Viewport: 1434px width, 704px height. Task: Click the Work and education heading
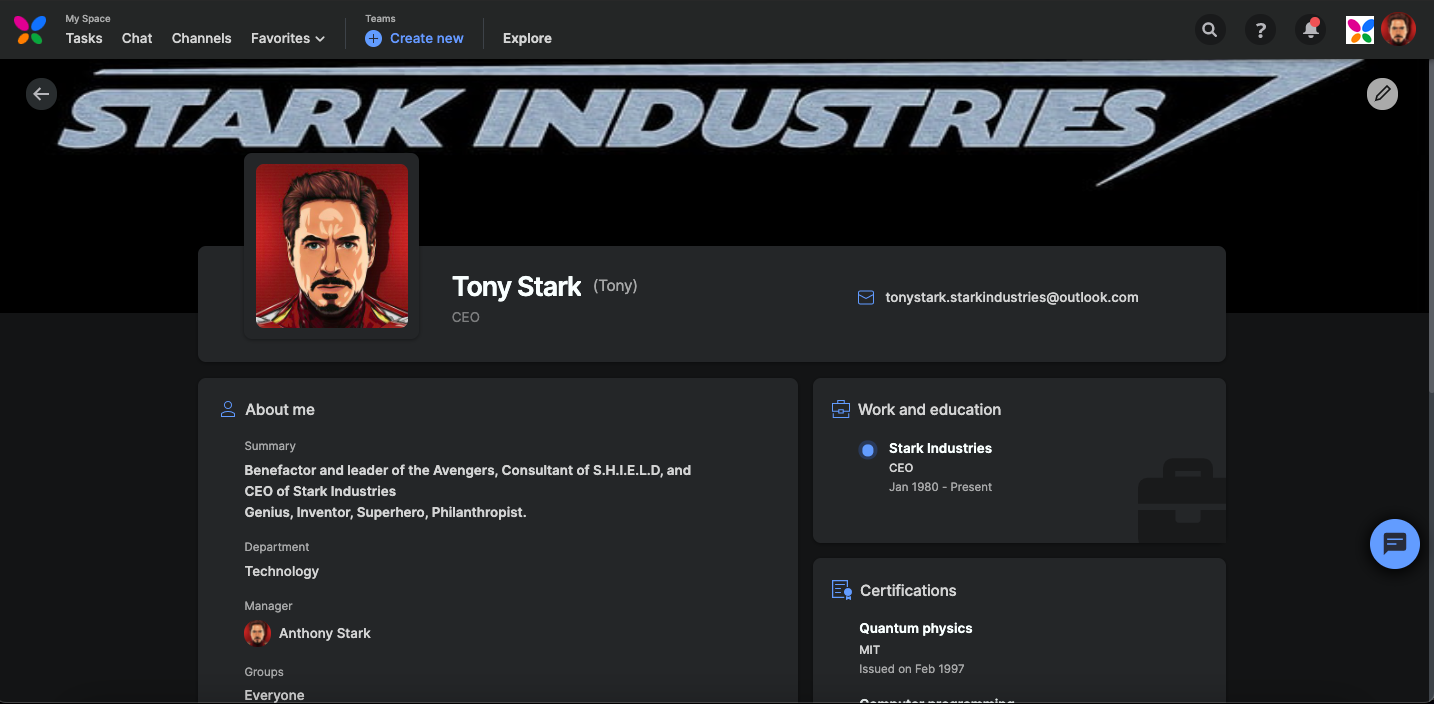[929, 409]
